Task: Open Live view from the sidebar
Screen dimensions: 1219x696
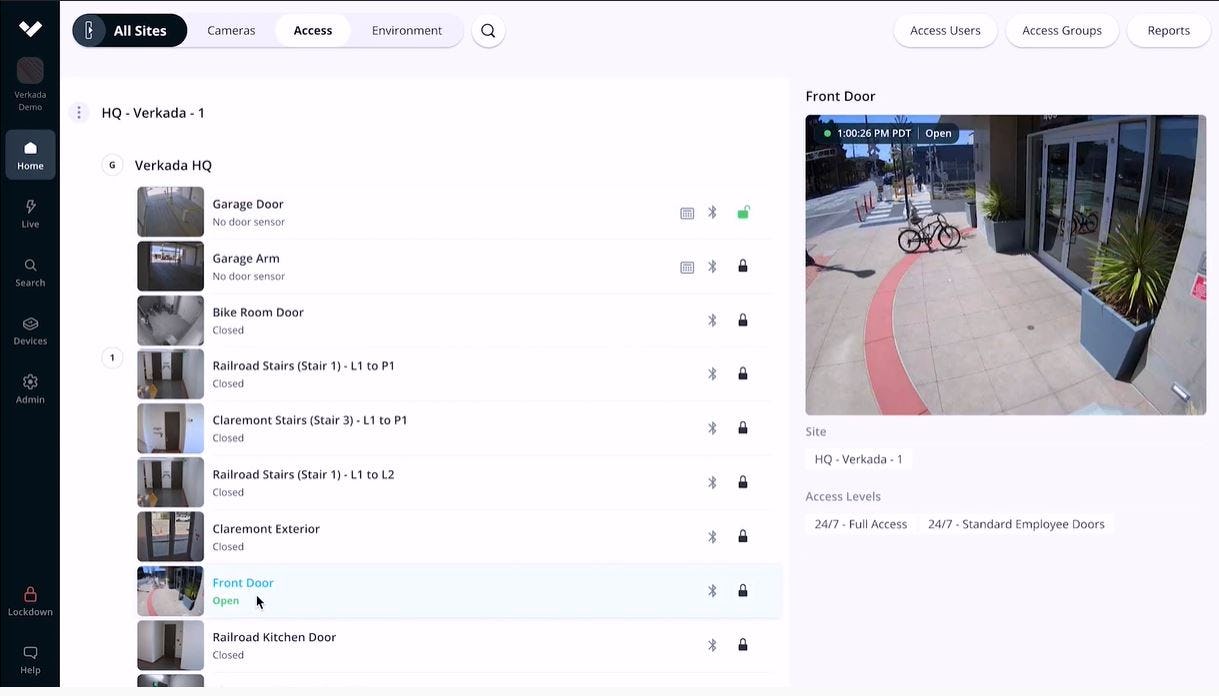Action: pos(30,213)
